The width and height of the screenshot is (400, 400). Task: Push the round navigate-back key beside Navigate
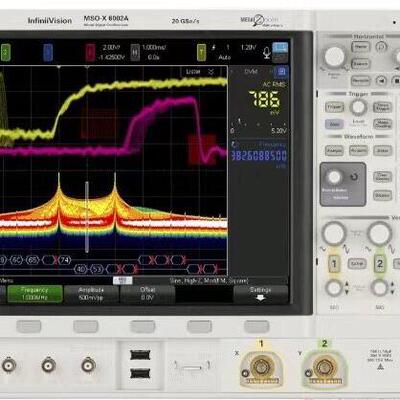(x=381, y=80)
